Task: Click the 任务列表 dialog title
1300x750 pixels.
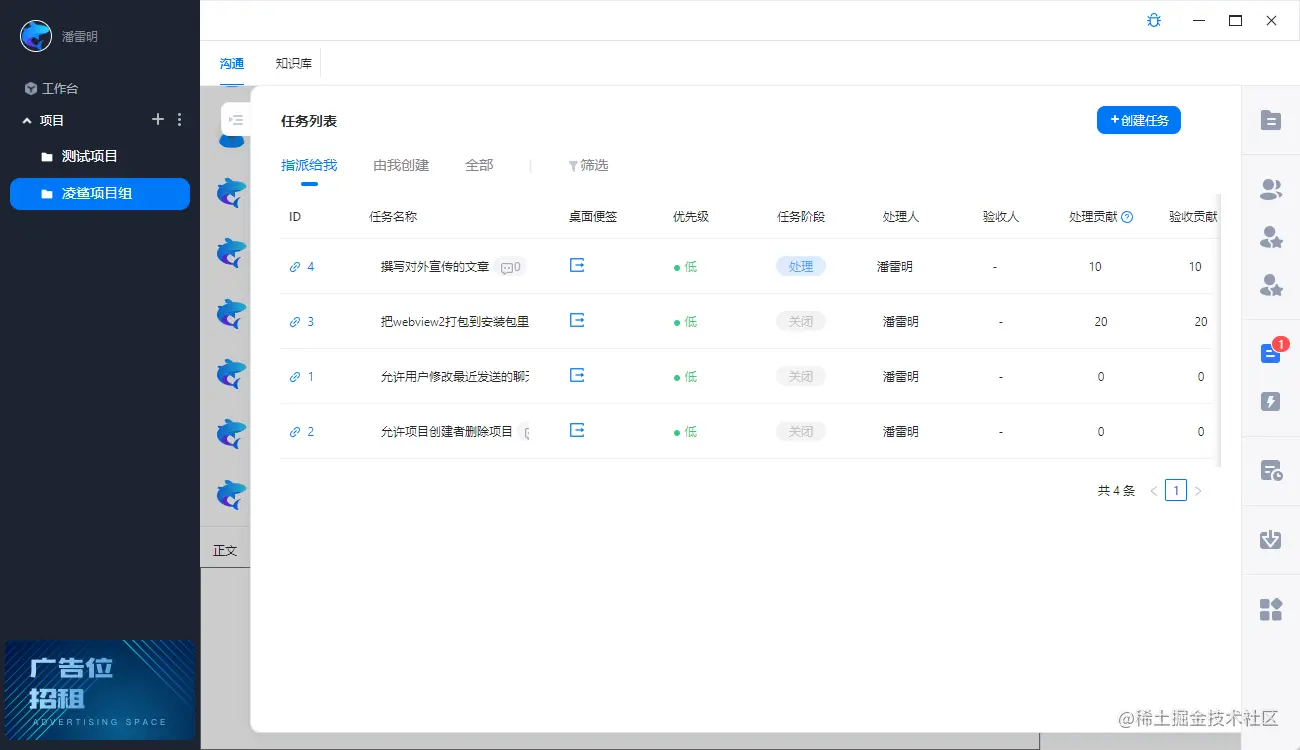Action: 309,121
